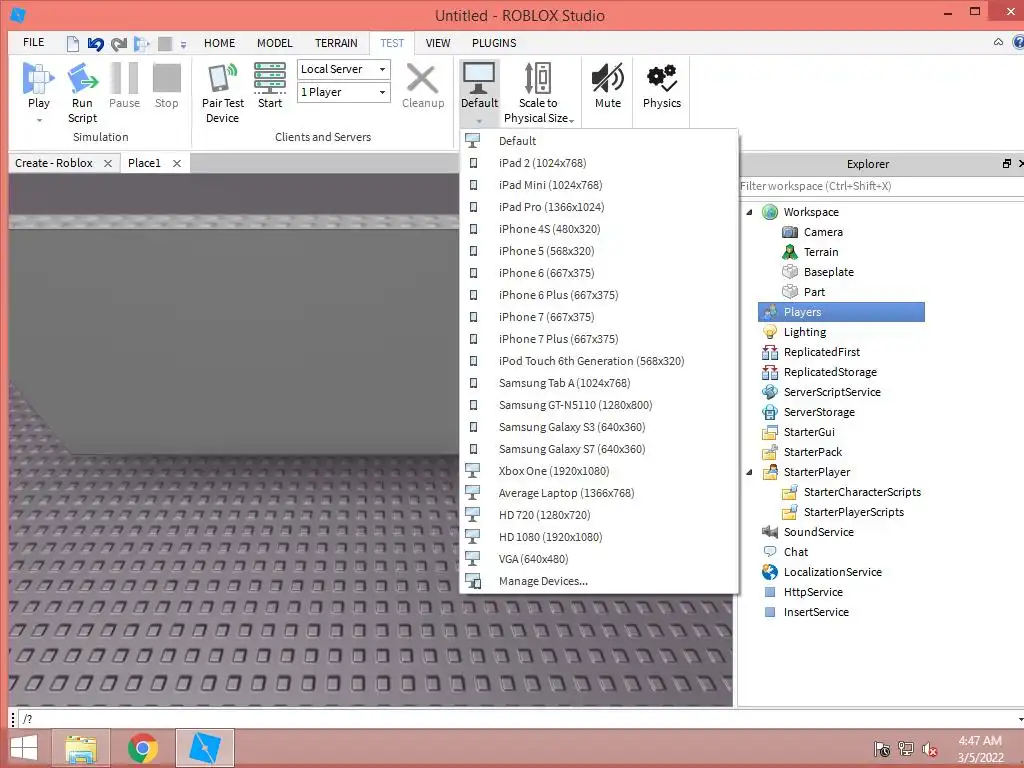The image size is (1024, 768).
Task: Select ReplicatedStorage in Explorer
Action: [x=830, y=372]
